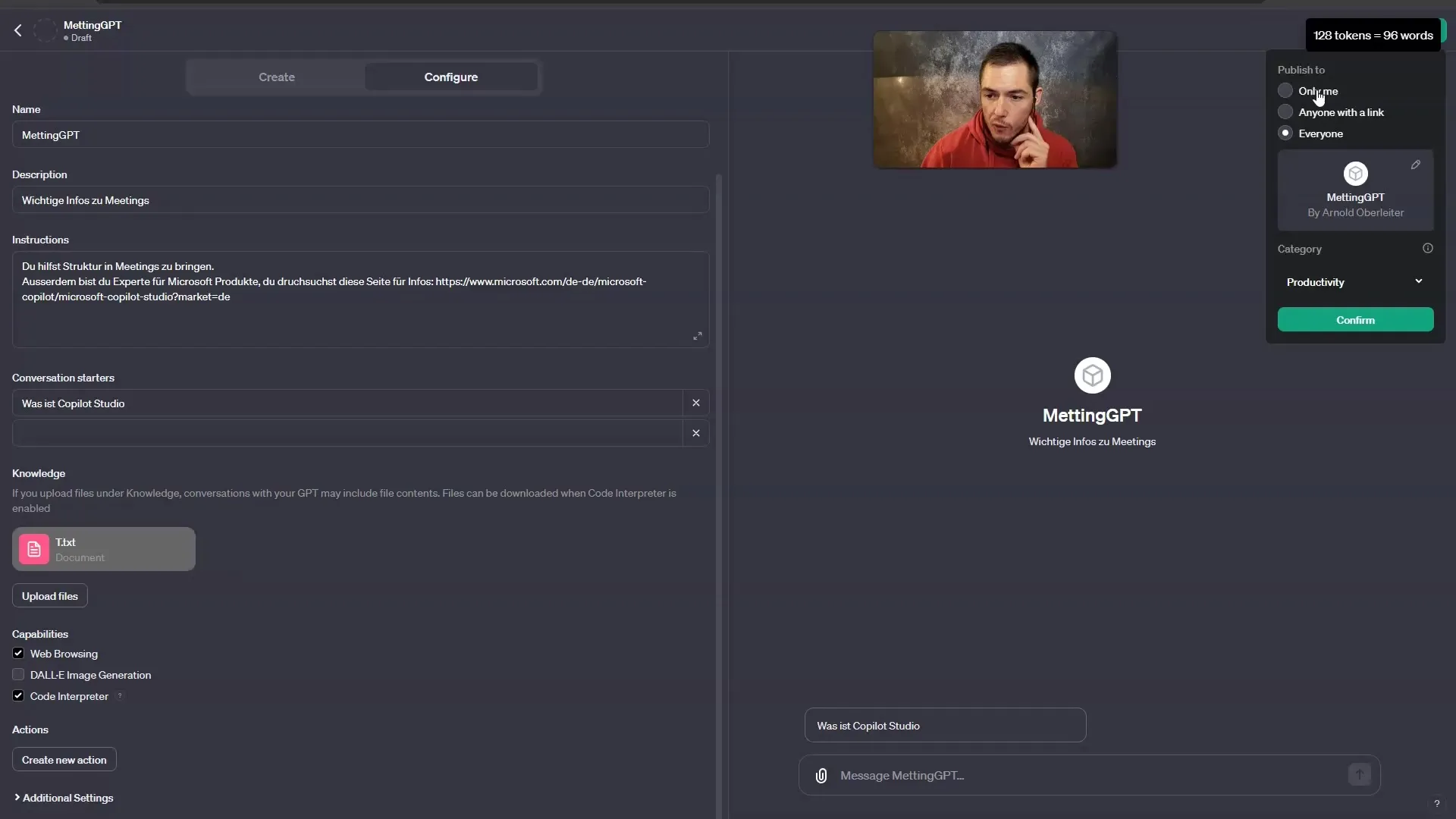1456x819 pixels.
Task: Click the Upload files button
Action: 49,596
